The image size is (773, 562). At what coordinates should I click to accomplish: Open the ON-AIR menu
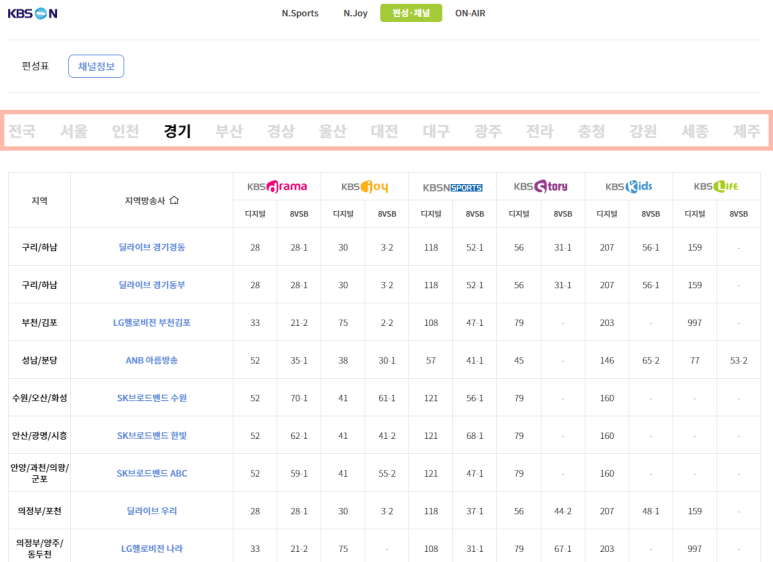[470, 13]
